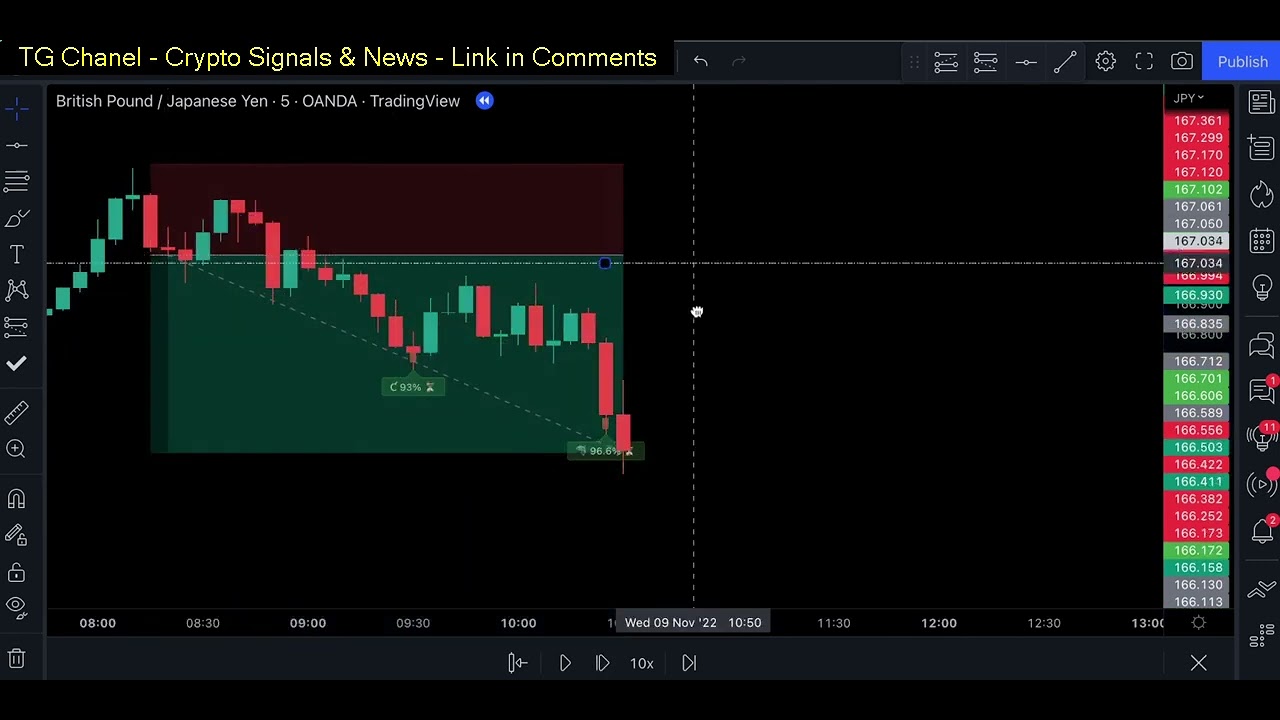Click the 166.930 price label
The width and height of the screenshot is (1280, 720).
pos(1198,296)
